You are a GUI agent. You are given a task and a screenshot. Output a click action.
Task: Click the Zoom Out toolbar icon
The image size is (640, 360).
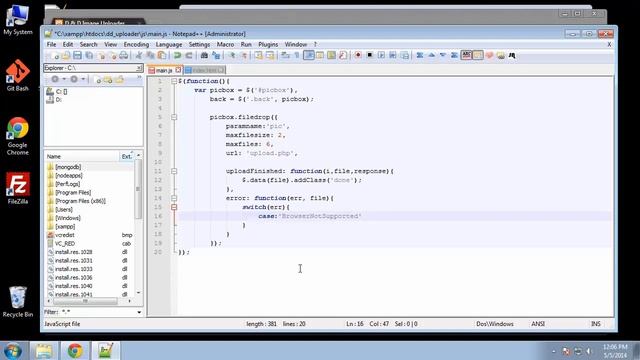[244, 56]
